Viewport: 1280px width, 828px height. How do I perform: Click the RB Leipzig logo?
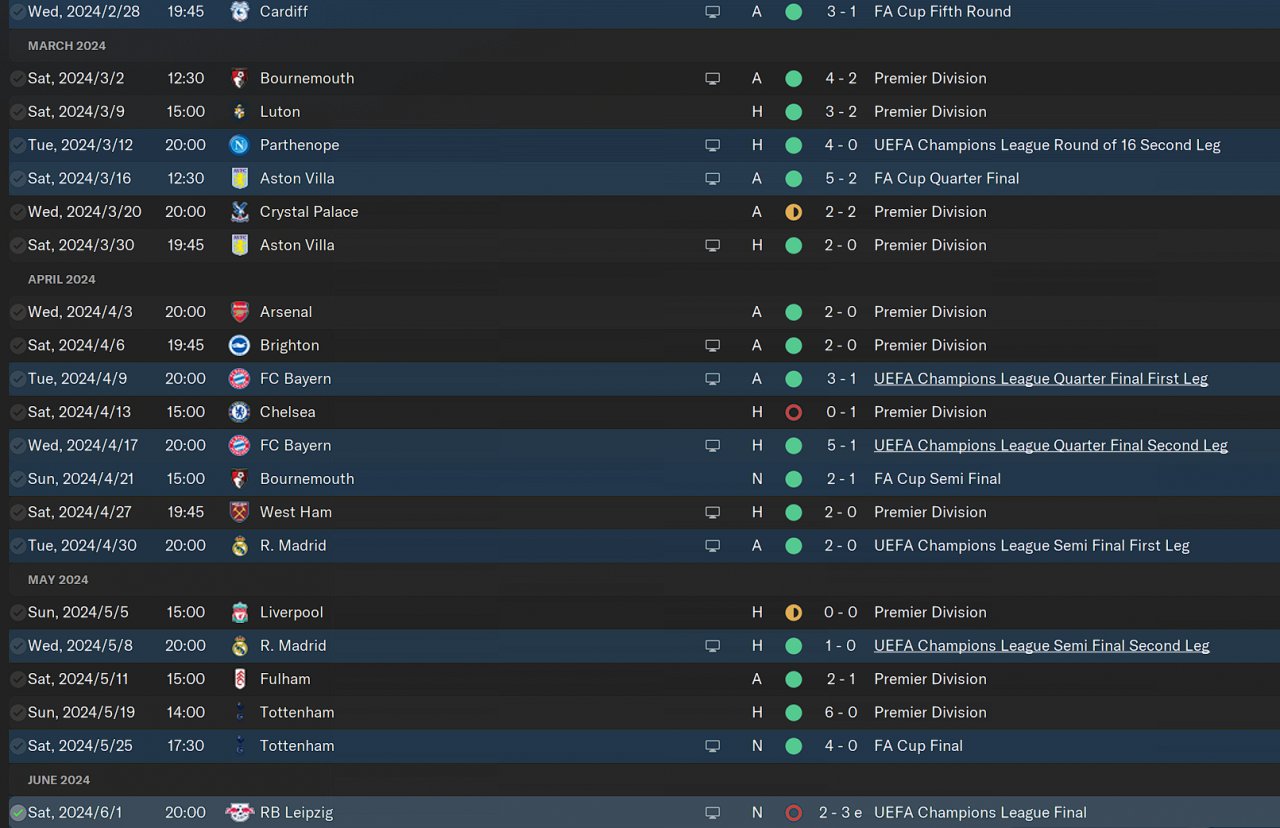(239, 813)
